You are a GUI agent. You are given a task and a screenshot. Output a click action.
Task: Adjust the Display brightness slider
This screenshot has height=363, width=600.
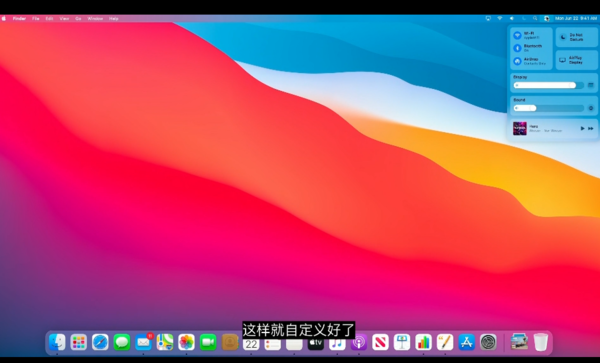pos(548,85)
